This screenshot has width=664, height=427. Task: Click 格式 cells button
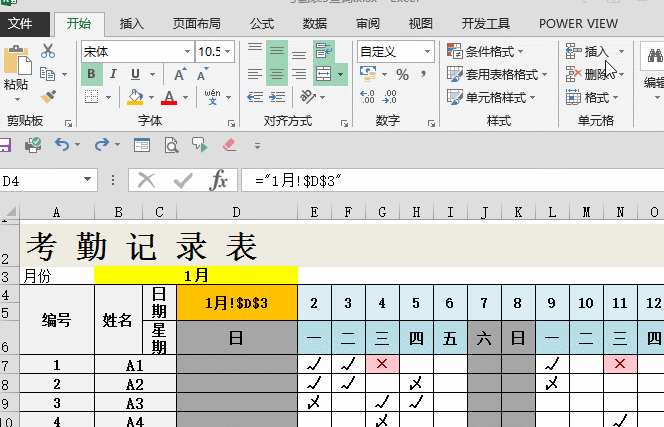click(x=588, y=97)
